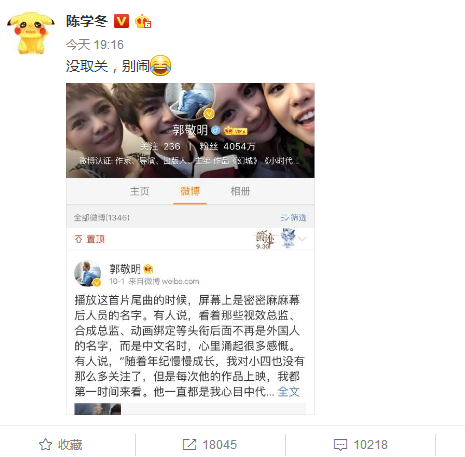The height and width of the screenshot is (457, 465).
Task: Select the 微博 tab
Action: (190, 191)
